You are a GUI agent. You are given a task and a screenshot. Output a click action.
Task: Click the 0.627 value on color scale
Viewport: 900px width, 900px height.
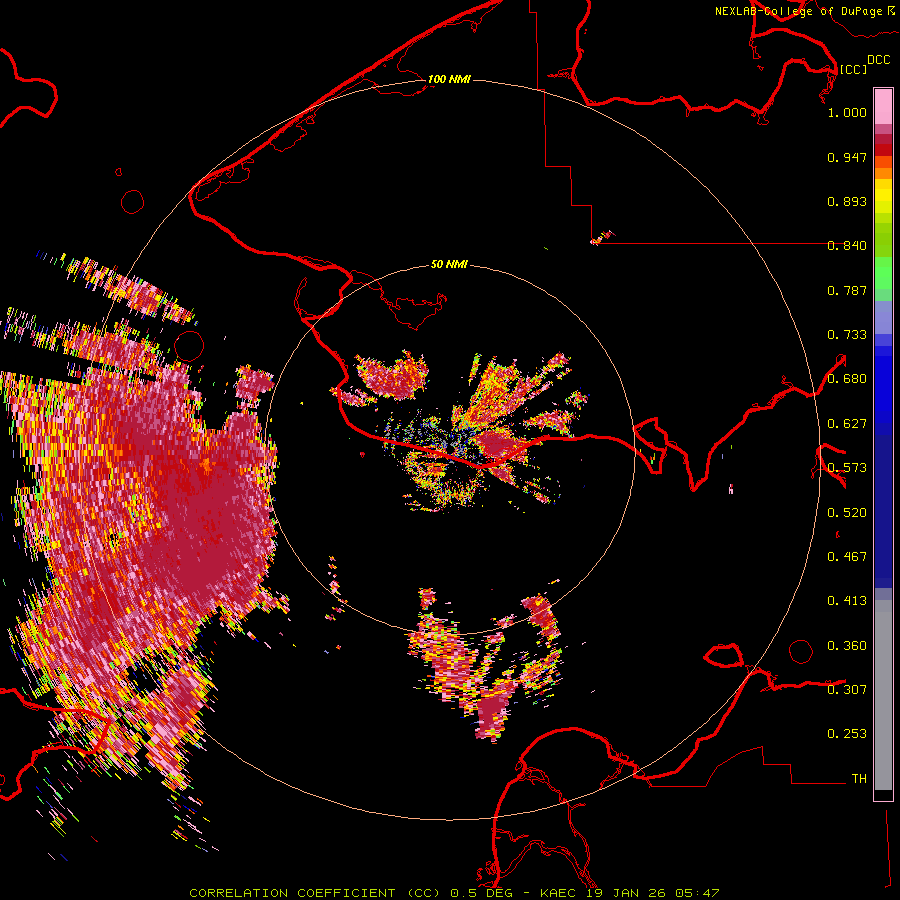(847, 424)
